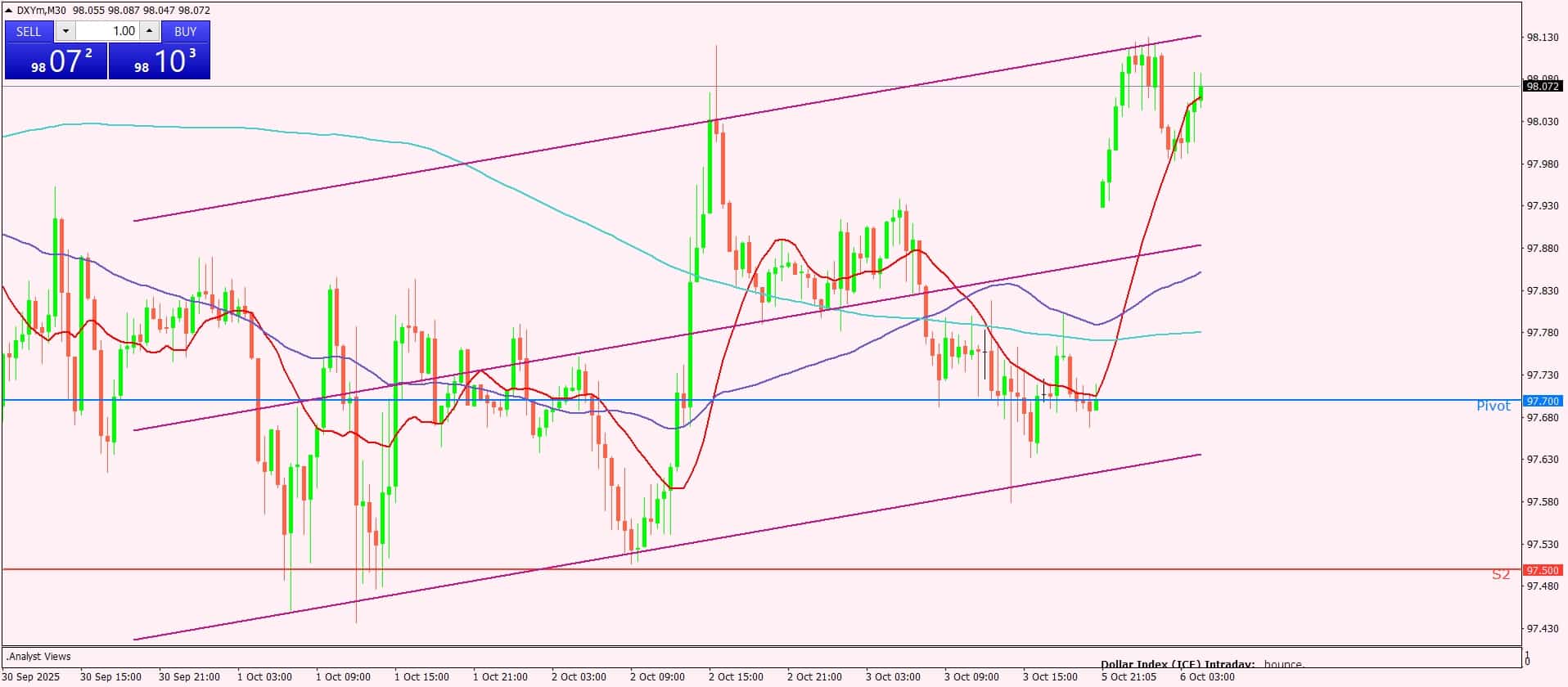Screen dimensions: 1568x687
Task: Click the Analyst Views indicator label
Action: [38, 656]
